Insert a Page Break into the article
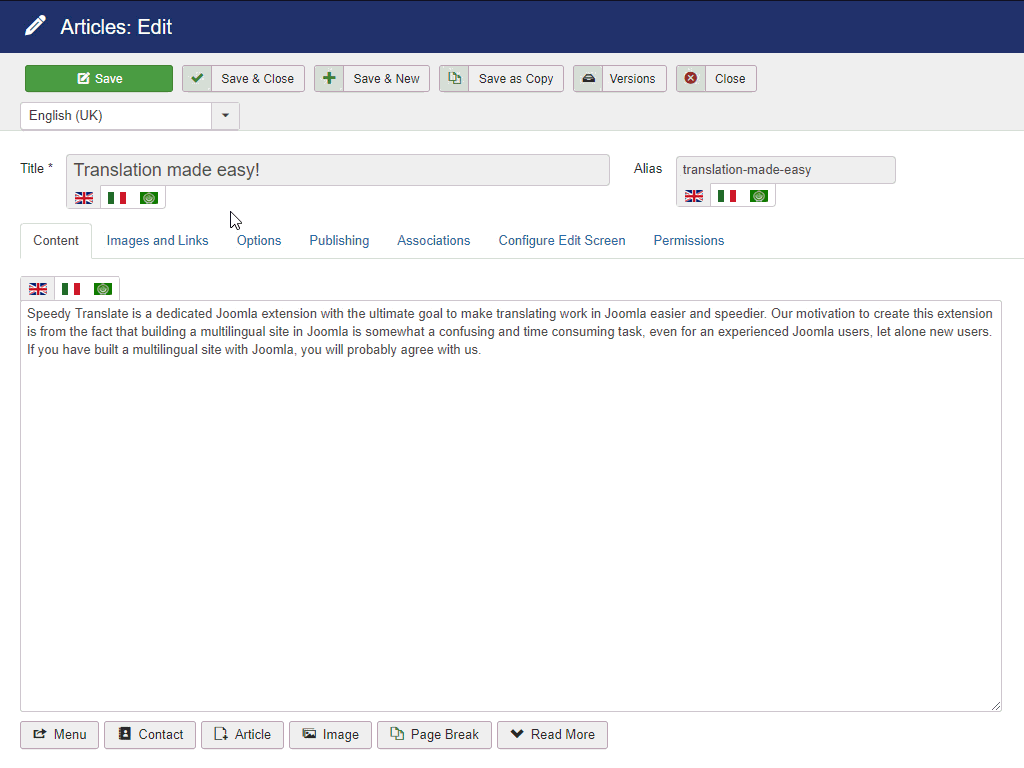Image resolution: width=1024 pixels, height=768 pixels. click(434, 734)
